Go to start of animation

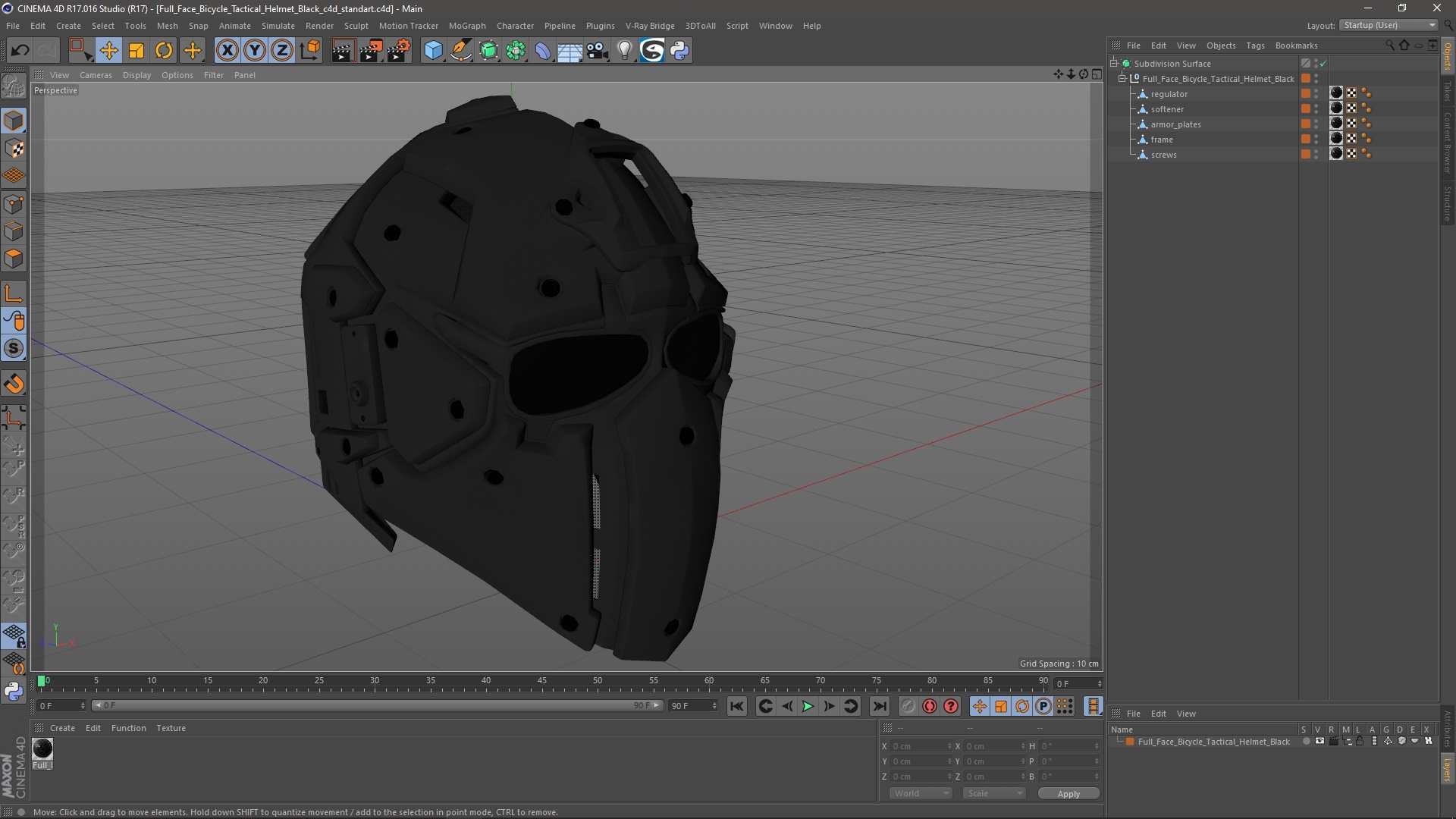[x=736, y=706]
